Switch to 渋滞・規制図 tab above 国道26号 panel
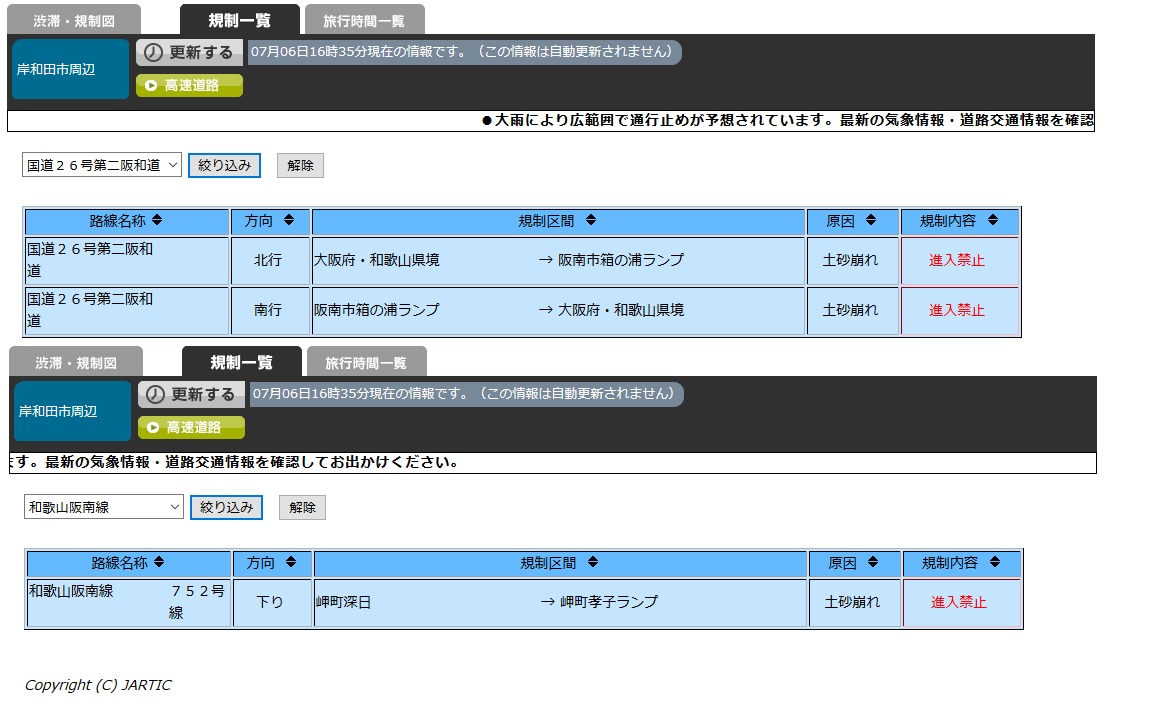 (x=74, y=20)
